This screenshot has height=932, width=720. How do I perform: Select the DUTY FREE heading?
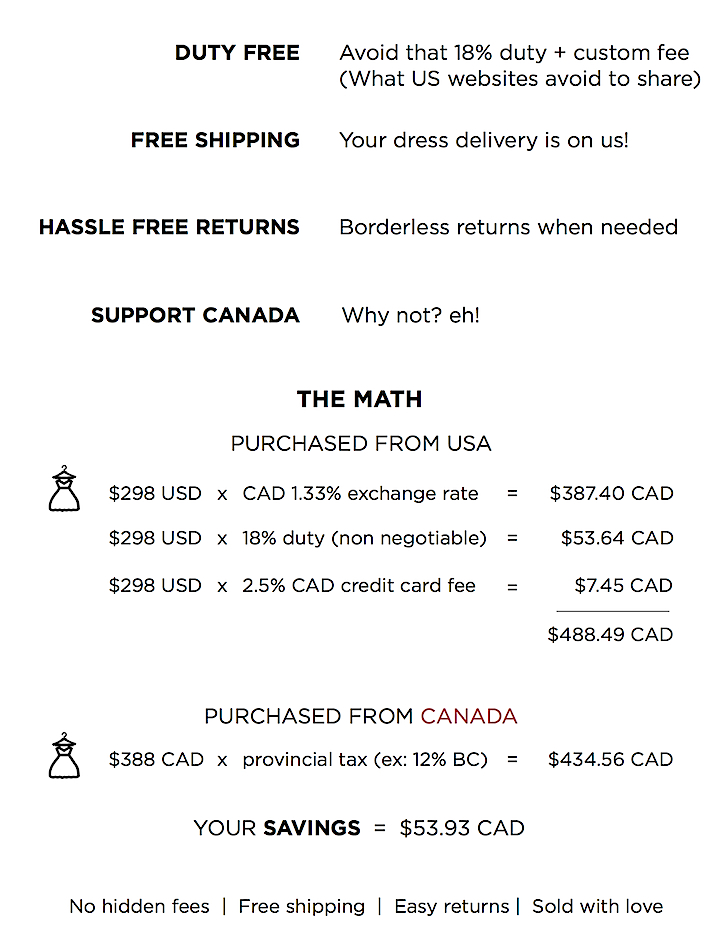(237, 53)
